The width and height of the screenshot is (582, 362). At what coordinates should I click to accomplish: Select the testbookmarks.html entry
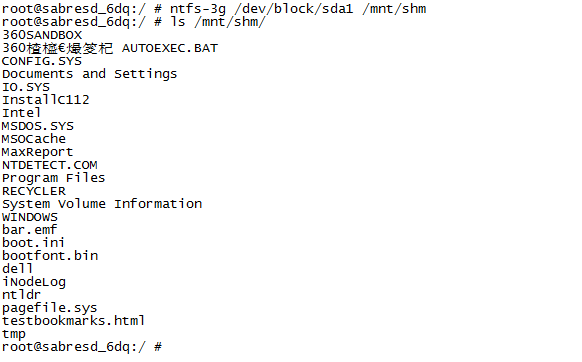(73, 321)
